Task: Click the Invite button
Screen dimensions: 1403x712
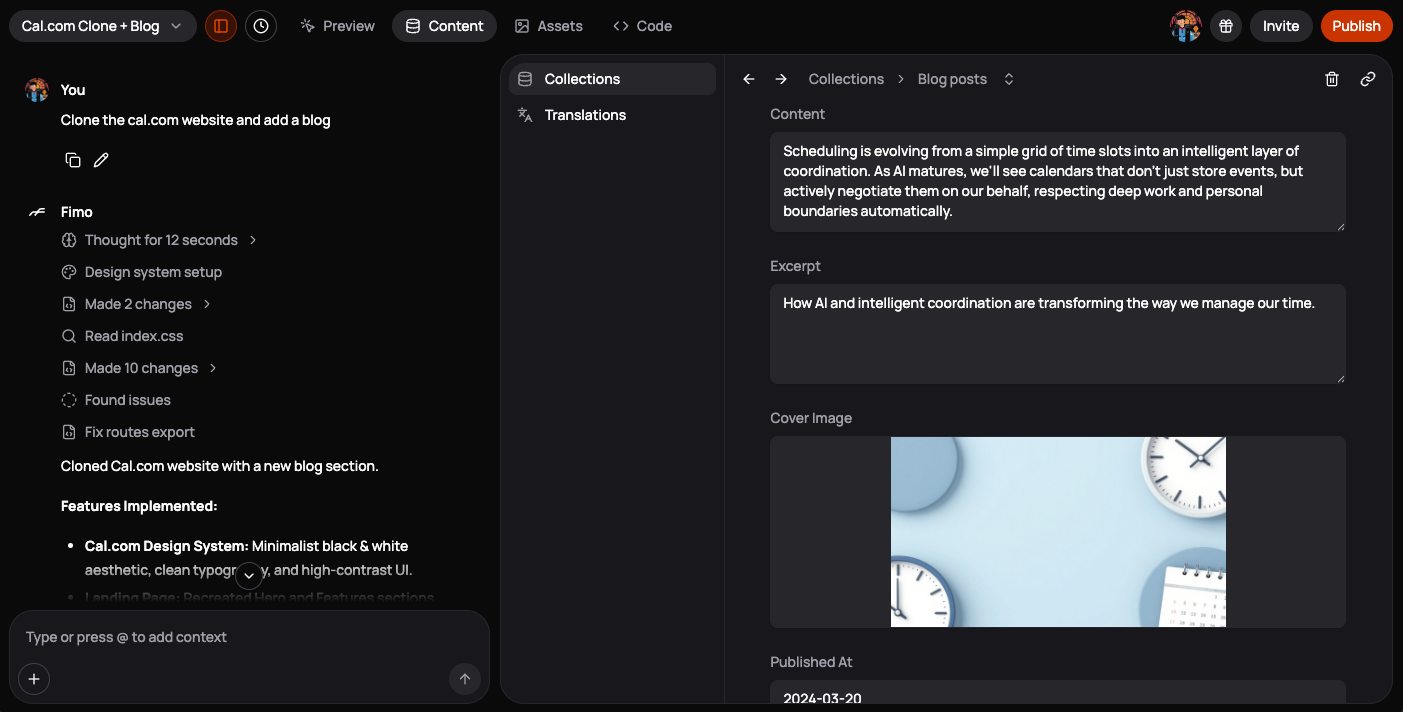Action: pos(1281,25)
